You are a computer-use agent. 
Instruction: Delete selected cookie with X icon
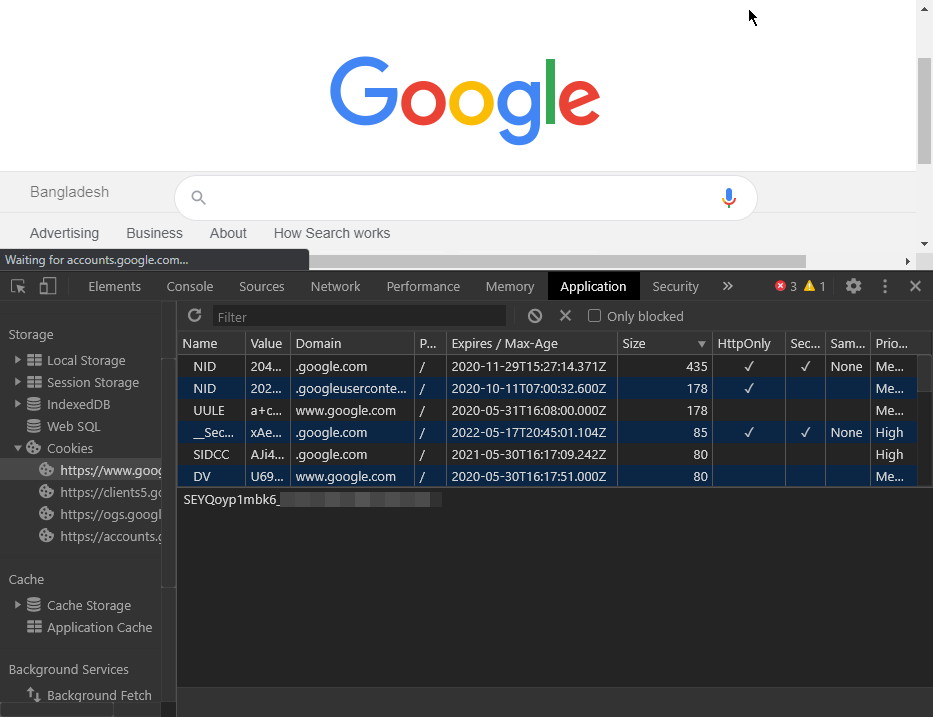(565, 315)
